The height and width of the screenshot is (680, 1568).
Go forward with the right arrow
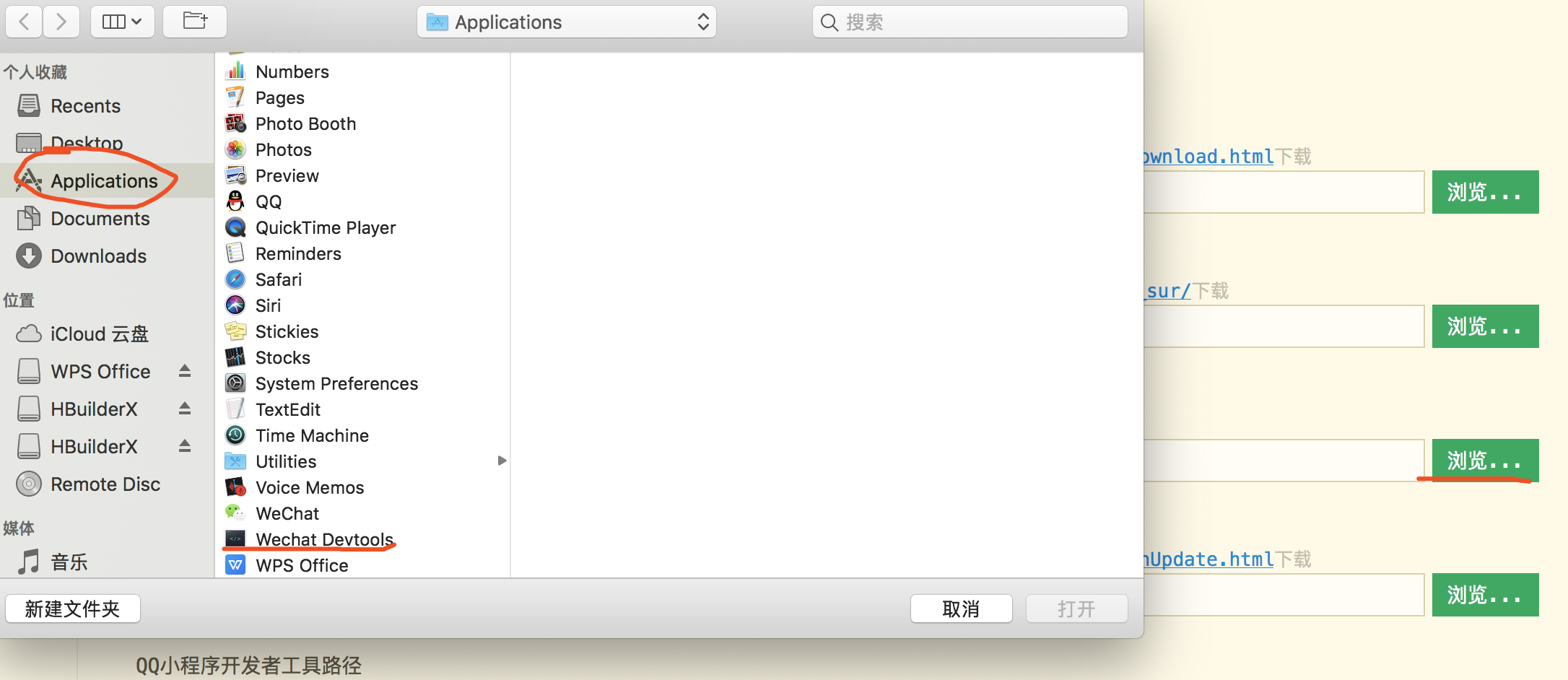tap(61, 22)
